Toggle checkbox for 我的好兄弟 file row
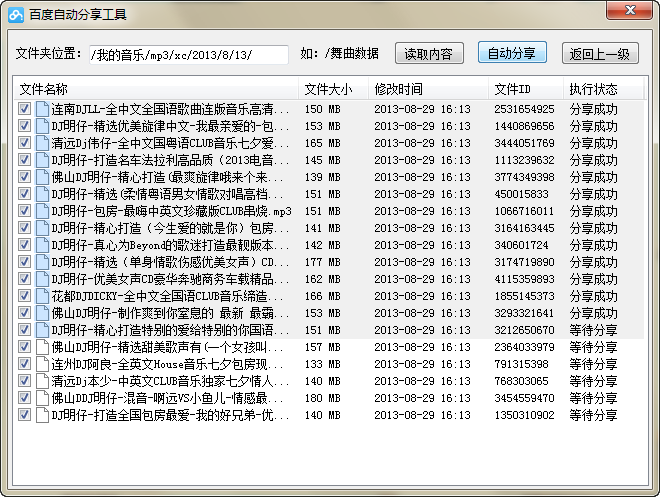 click(x=24, y=415)
